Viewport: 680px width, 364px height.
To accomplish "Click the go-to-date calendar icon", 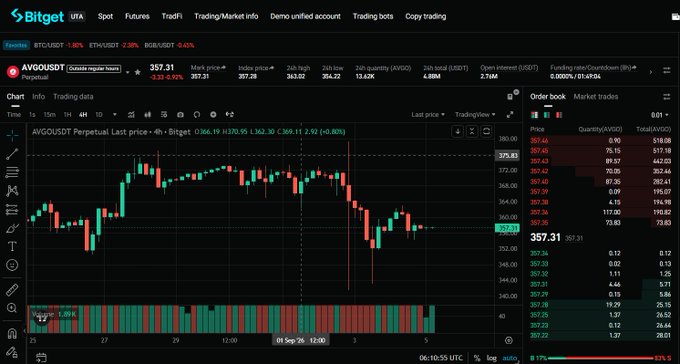I will click(41, 357).
